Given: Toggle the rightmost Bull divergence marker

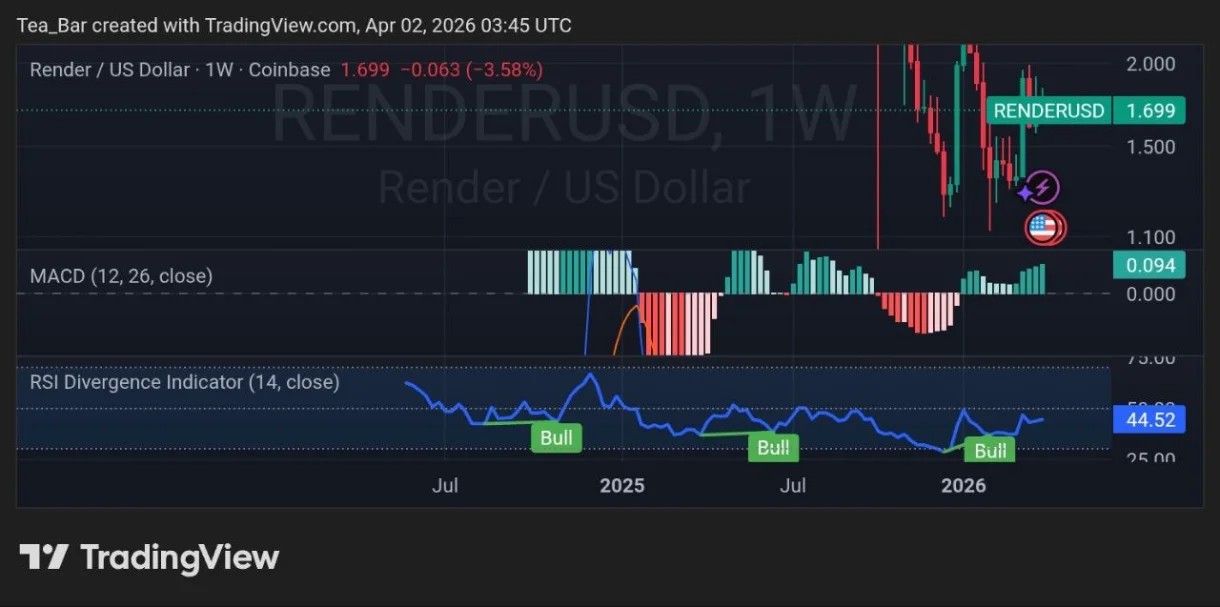Looking at the screenshot, I should (x=989, y=451).
